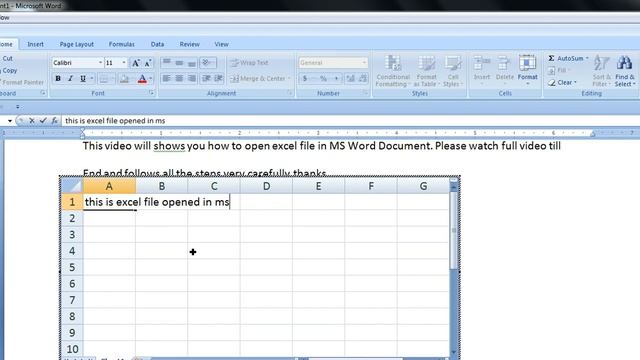Image resolution: width=640 pixels, height=360 pixels.
Task: Click the Decrease Decimal icon
Action: (362, 78)
